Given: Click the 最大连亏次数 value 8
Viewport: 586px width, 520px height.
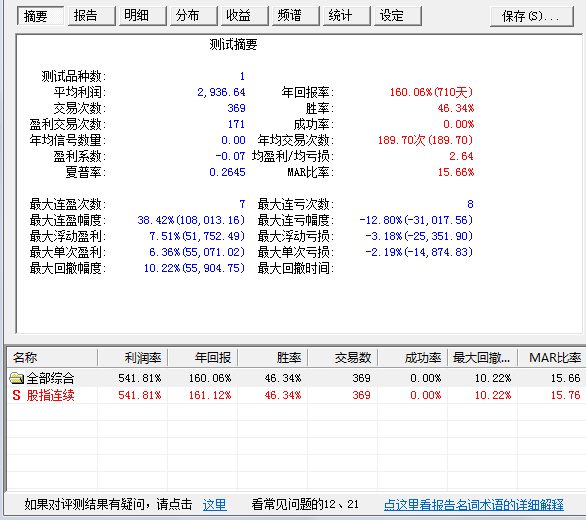Looking at the screenshot, I should point(470,204).
